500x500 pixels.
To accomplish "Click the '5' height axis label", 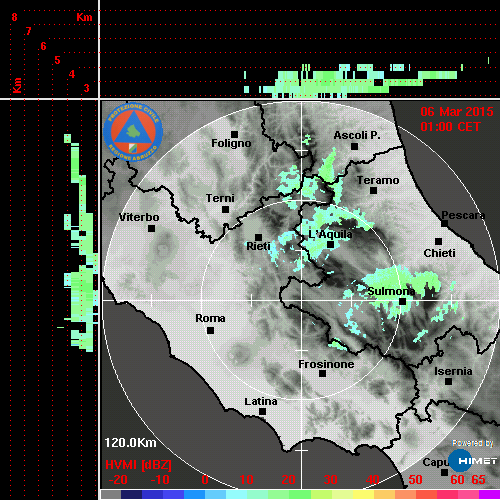I will (57, 60).
